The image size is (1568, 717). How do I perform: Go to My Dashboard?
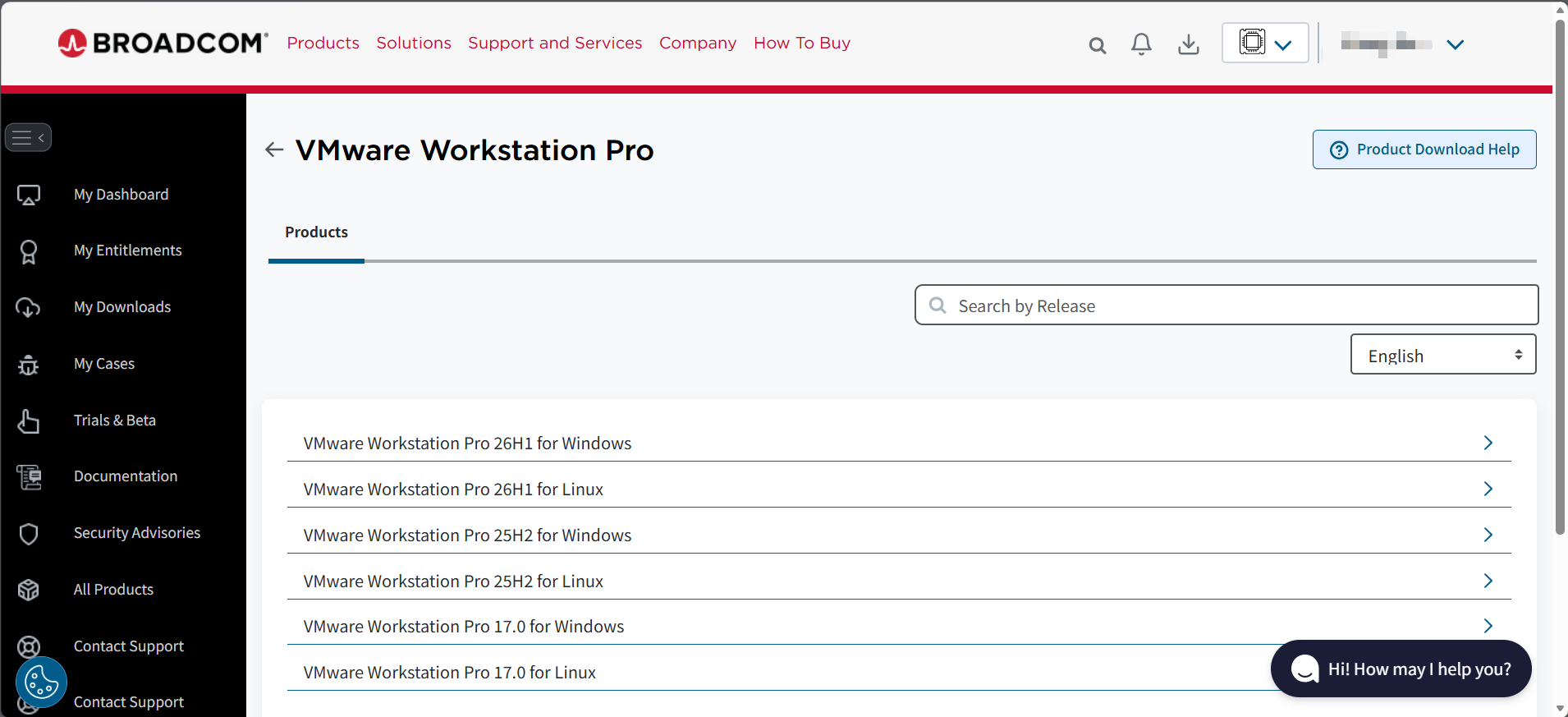121,195
